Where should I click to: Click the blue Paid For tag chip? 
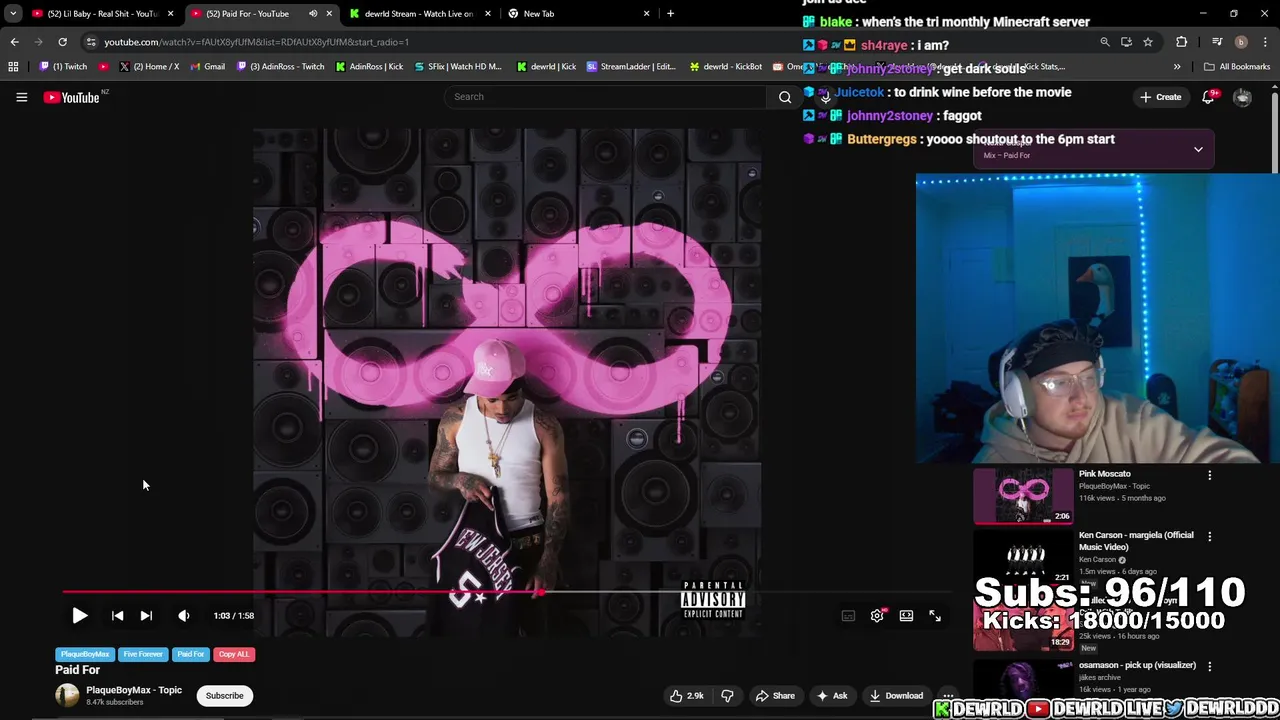click(190, 654)
